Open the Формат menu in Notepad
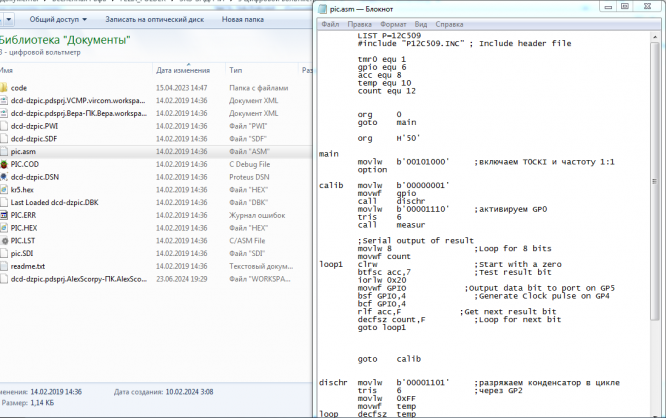Viewport: 666px width, 418px height. coord(393,24)
